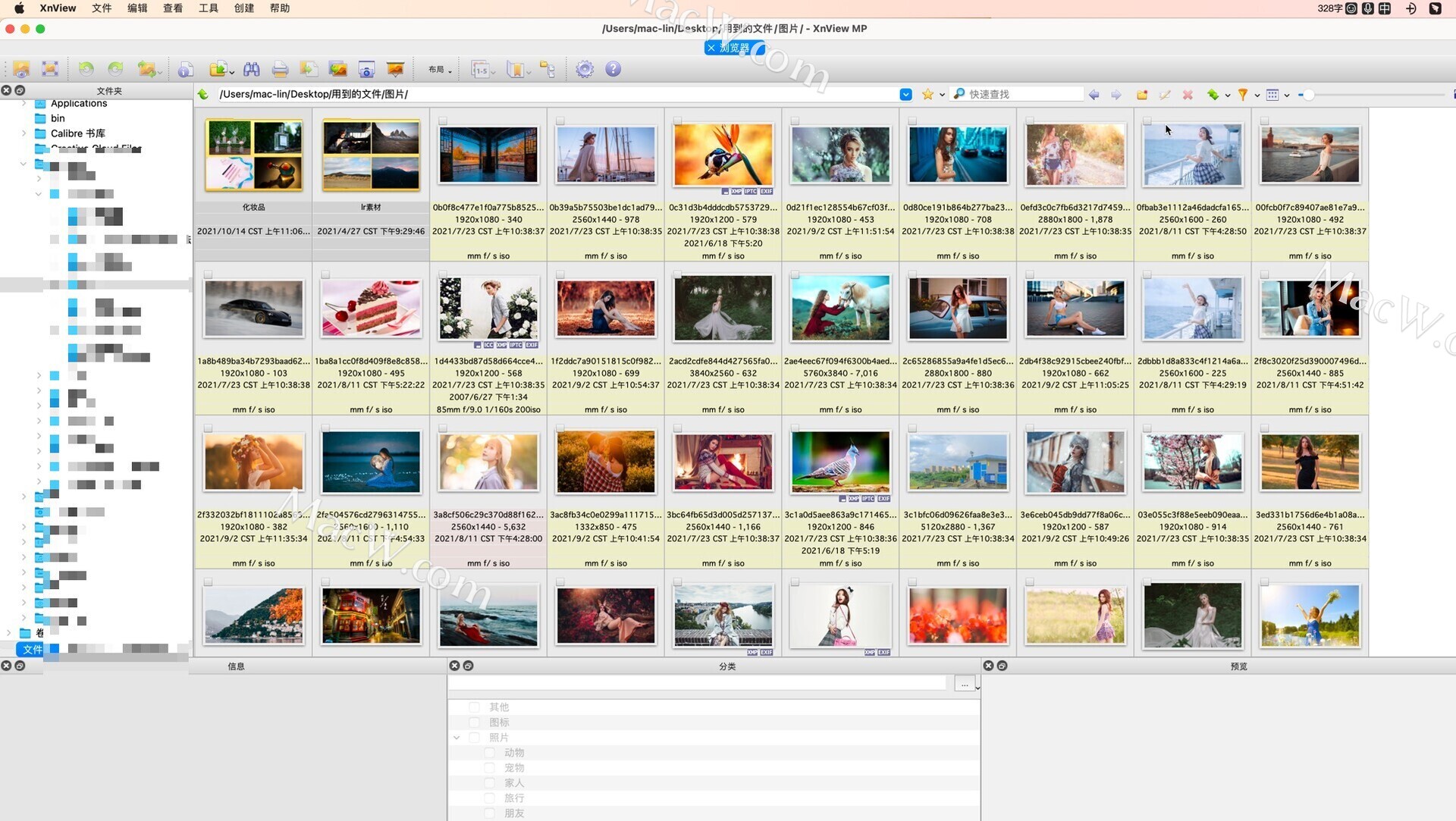
Task: Open the 编辑 menu
Action: click(137, 8)
